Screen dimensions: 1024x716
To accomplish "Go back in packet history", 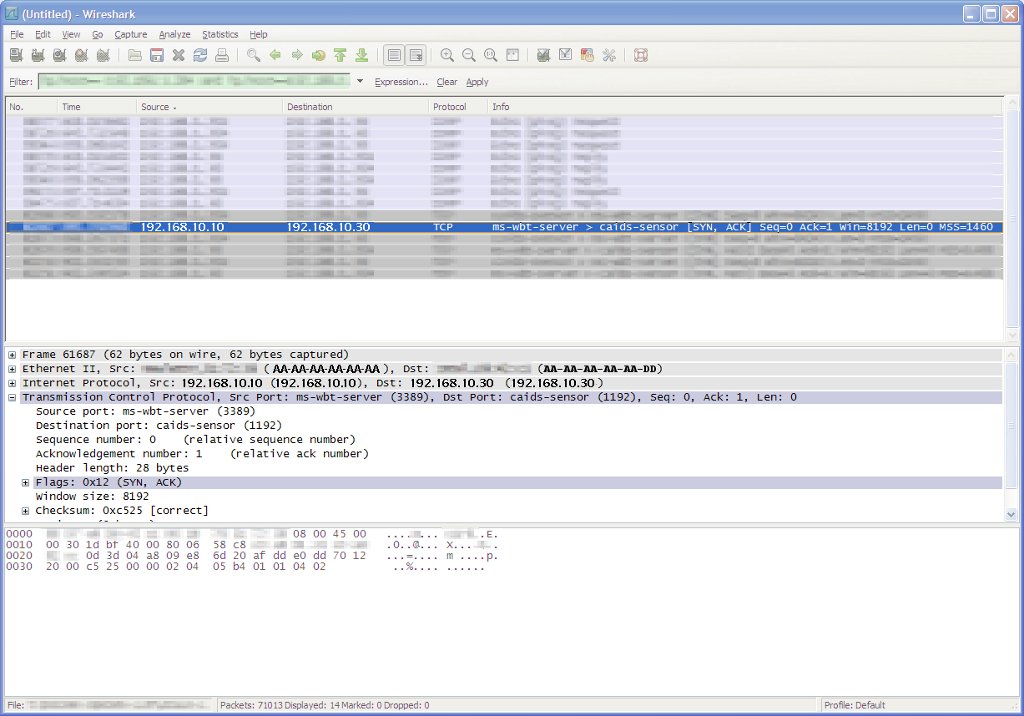I will pos(275,56).
